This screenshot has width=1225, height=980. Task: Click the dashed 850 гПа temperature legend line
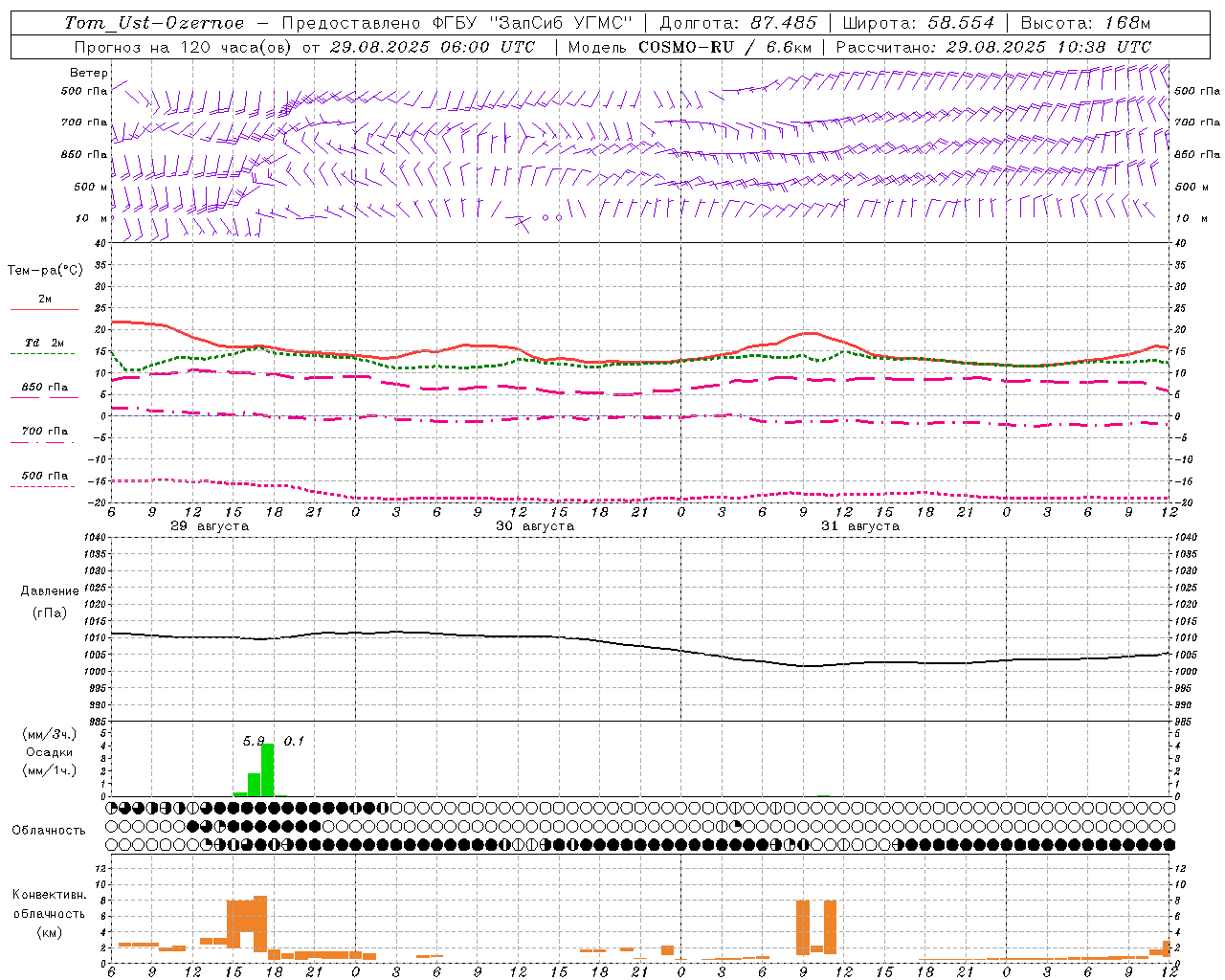point(42,397)
